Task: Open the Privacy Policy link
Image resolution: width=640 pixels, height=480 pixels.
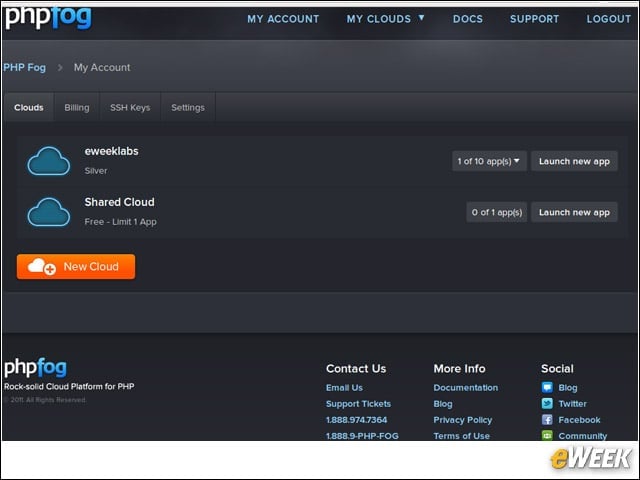Action: click(463, 420)
